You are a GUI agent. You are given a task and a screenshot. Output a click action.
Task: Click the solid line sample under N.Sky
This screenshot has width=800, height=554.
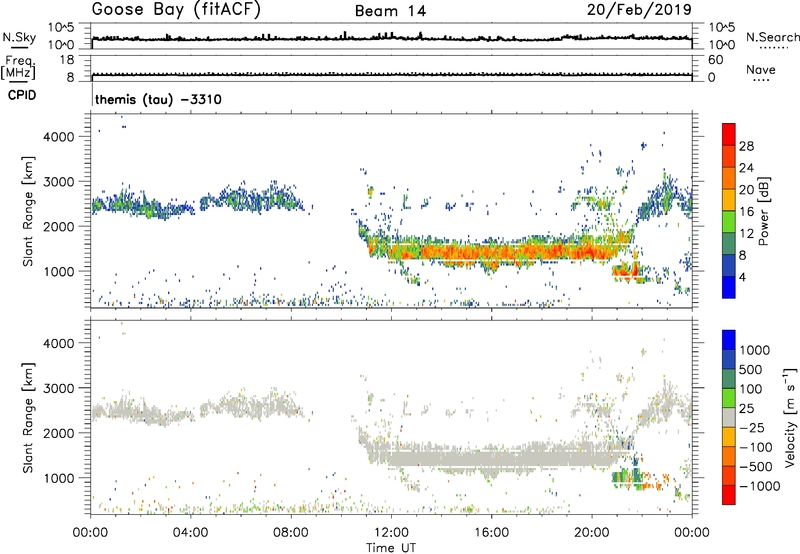(19, 47)
